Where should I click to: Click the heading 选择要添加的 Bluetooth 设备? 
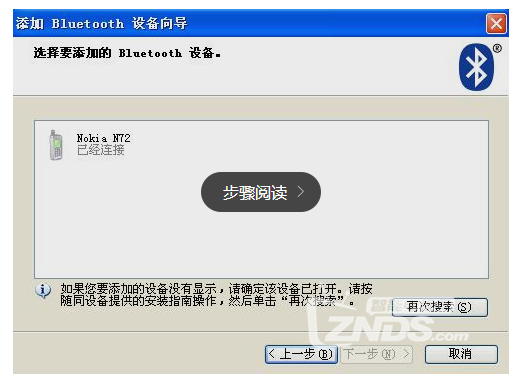tap(127, 53)
